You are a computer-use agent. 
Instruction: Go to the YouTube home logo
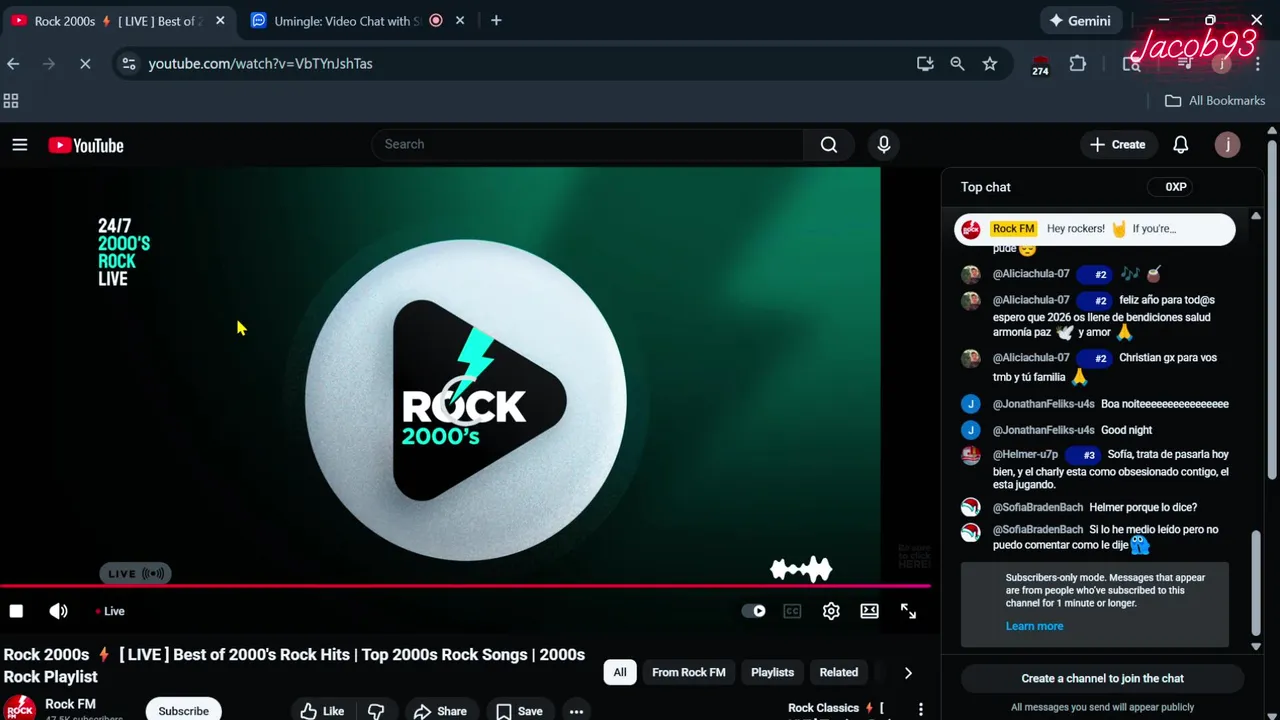(x=86, y=146)
